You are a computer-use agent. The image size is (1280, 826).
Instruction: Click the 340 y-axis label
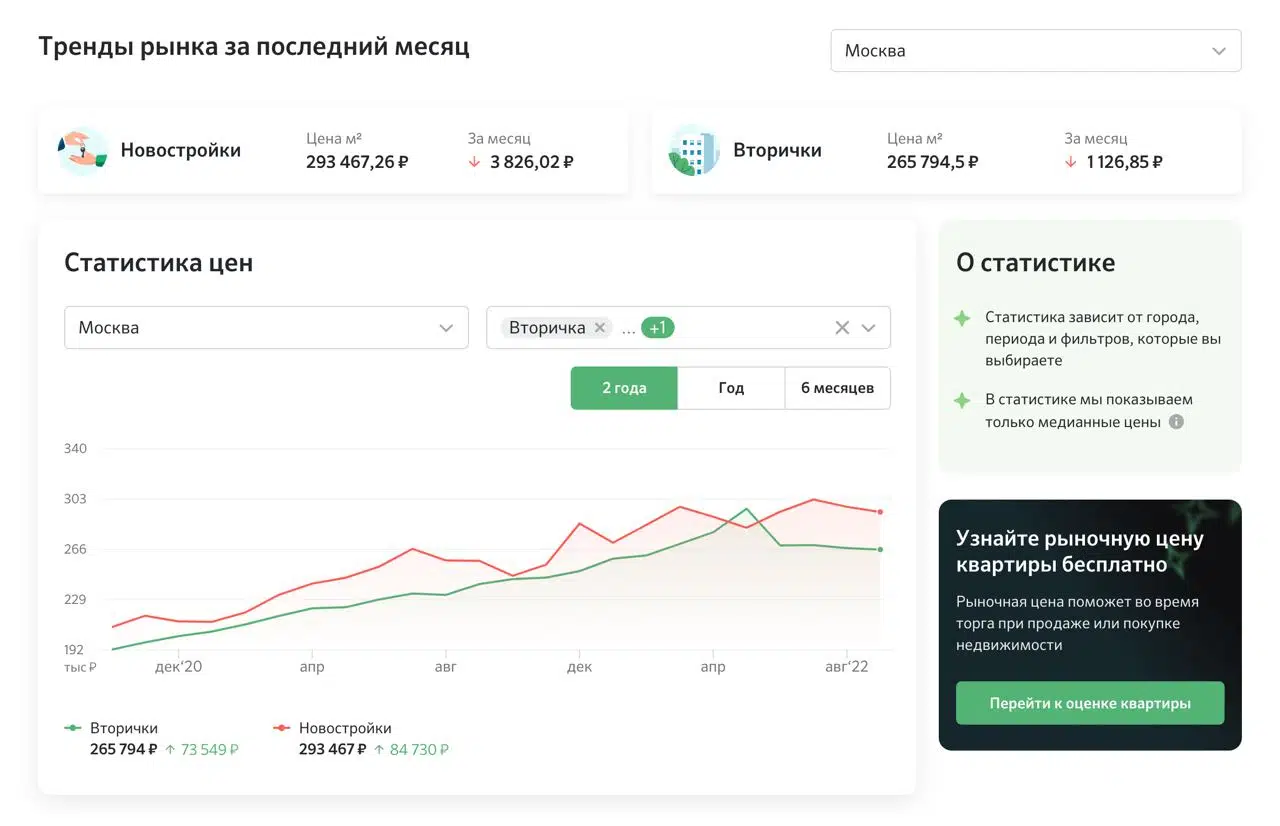point(76,448)
